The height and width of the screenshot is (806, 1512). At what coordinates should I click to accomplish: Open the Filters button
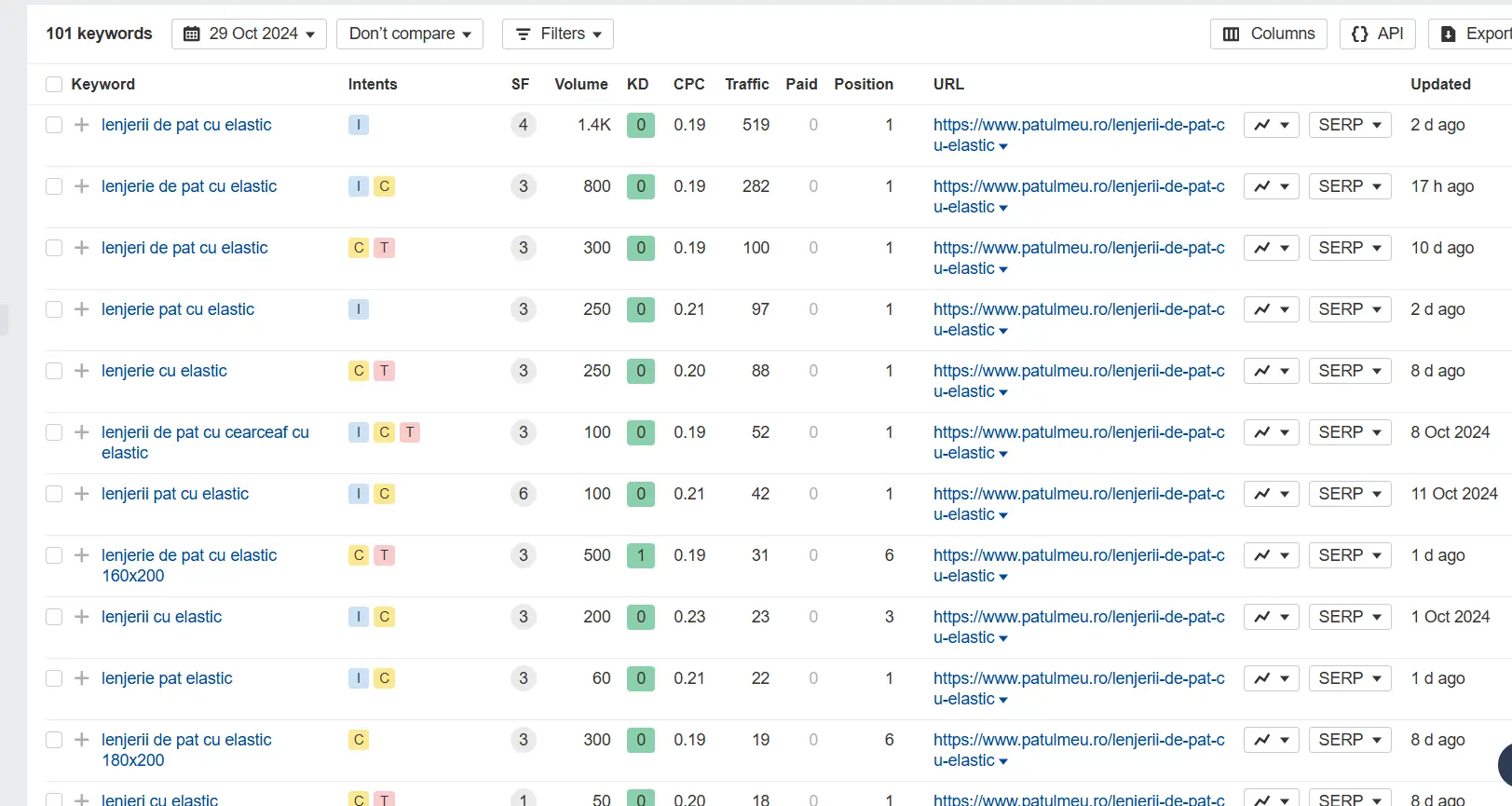pyautogui.click(x=557, y=34)
